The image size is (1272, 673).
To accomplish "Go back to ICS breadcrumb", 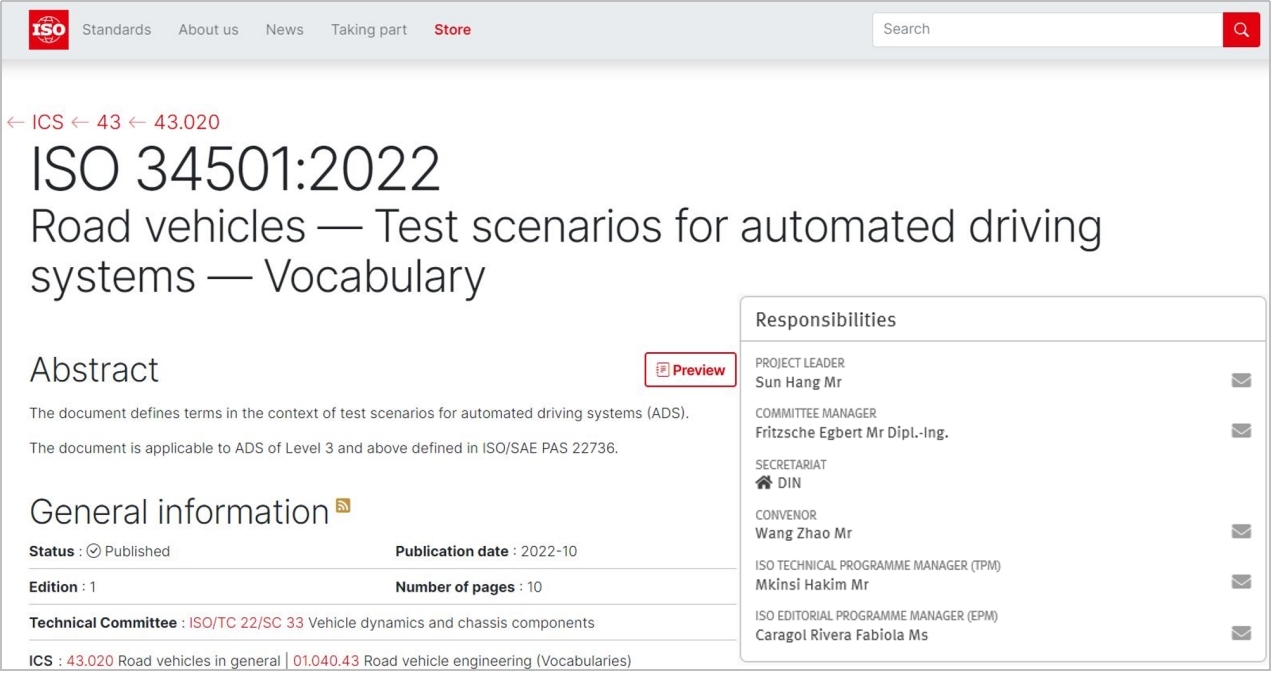I will pos(47,122).
